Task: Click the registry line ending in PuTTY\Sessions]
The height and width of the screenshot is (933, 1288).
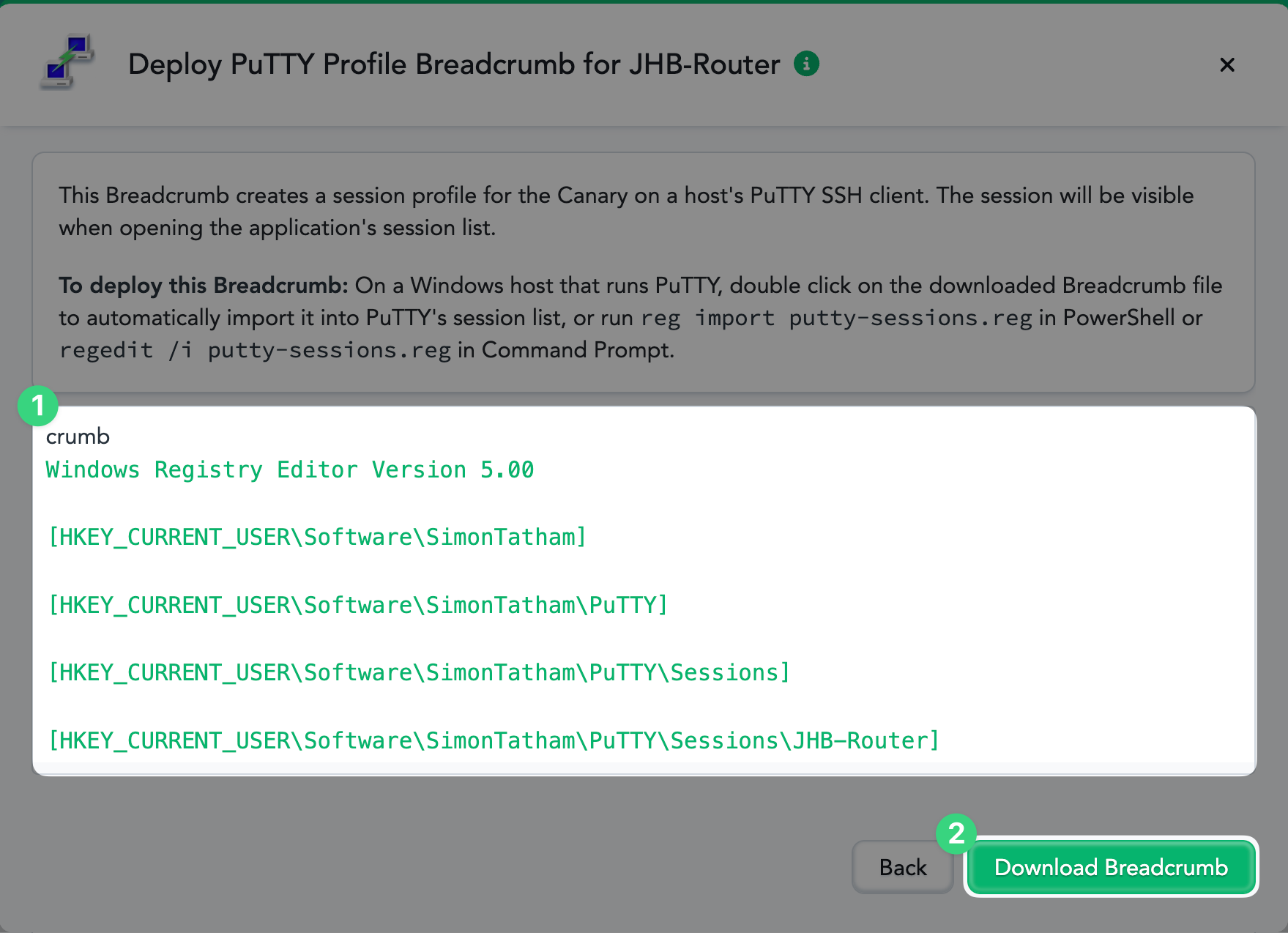Action: 419,673
